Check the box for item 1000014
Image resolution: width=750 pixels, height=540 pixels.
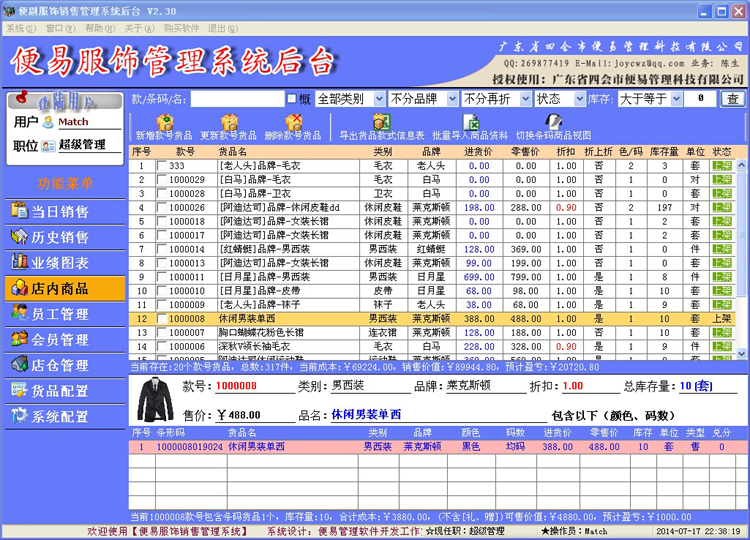coord(162,249)
